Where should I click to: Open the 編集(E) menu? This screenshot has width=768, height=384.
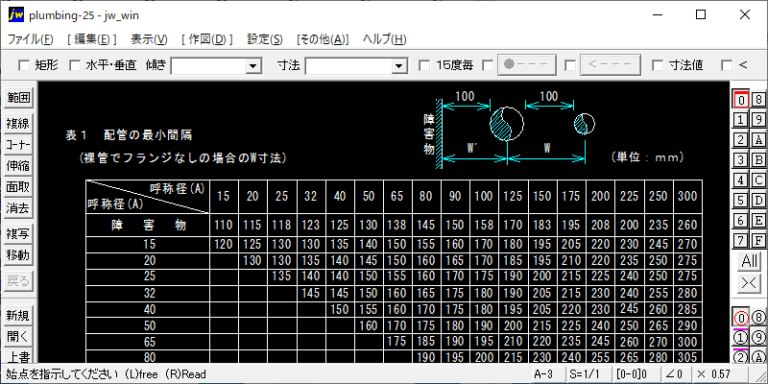(92, 40)
